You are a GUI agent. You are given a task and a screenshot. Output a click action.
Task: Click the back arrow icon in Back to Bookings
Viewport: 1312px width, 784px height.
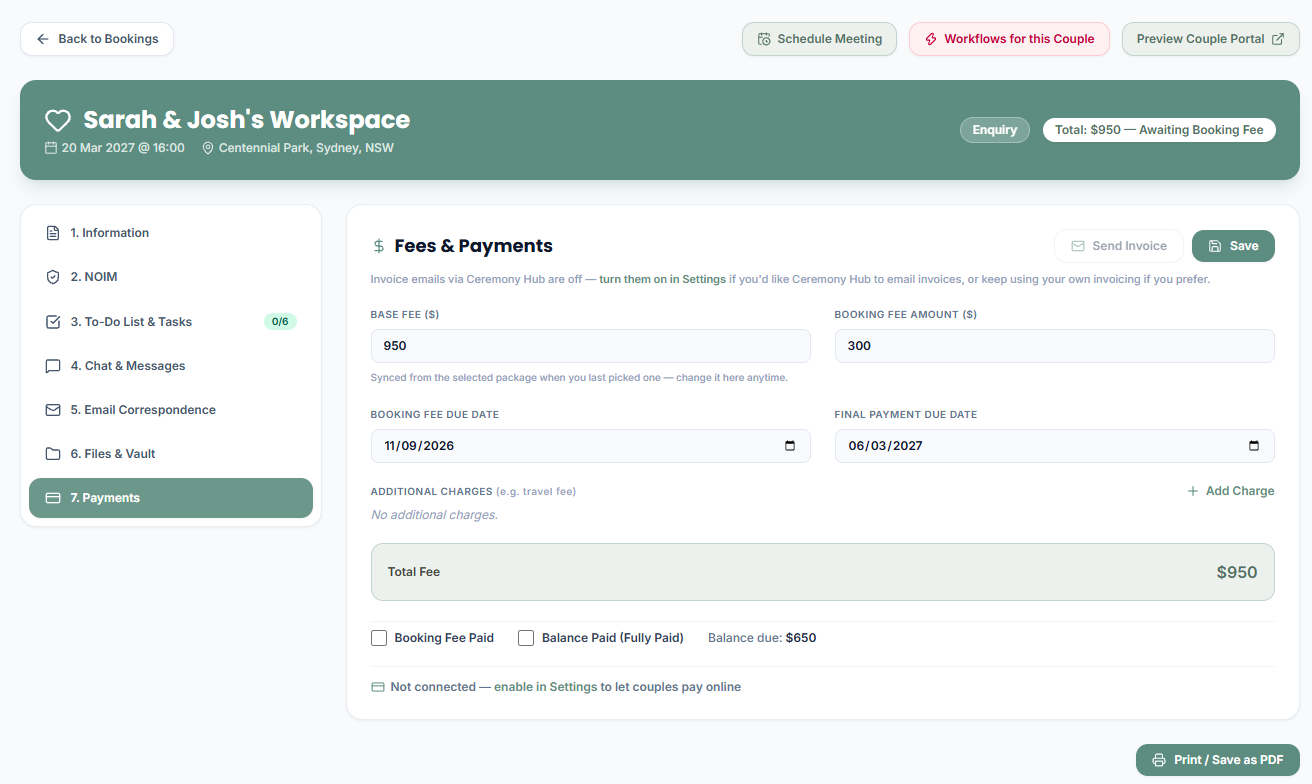pyautogui.click(x=42, y=39)
